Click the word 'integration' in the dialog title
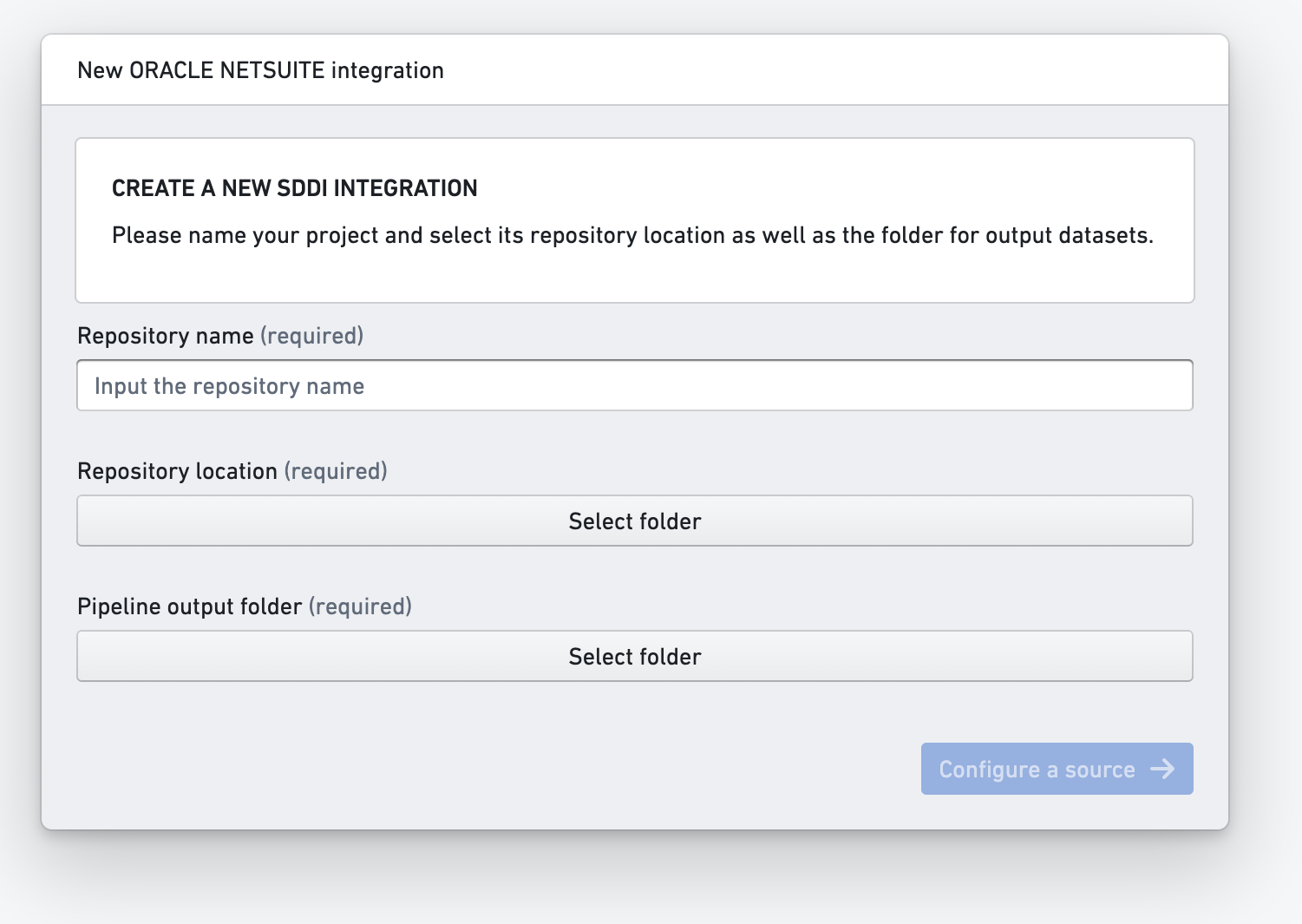This screenshot has height=924, width=1302. (388, 70)
